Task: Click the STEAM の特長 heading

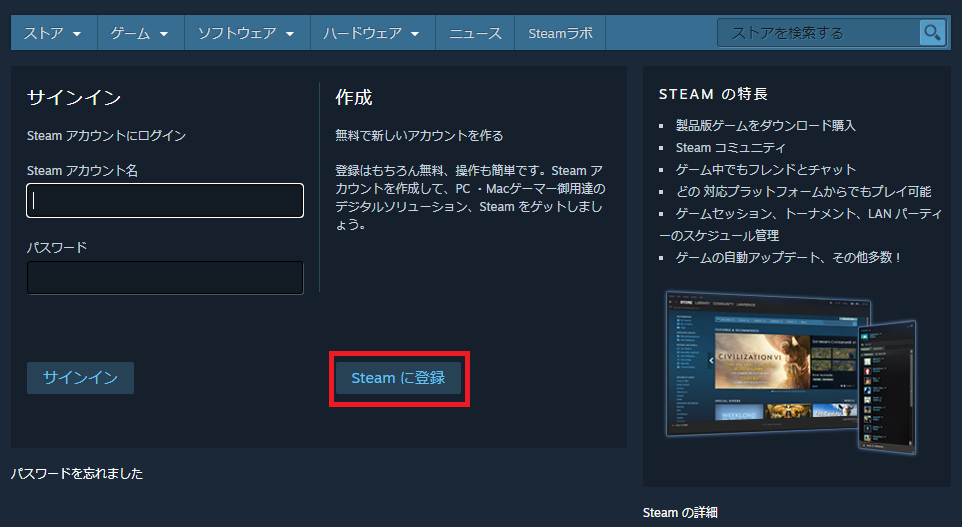Action: click(713, 94)
